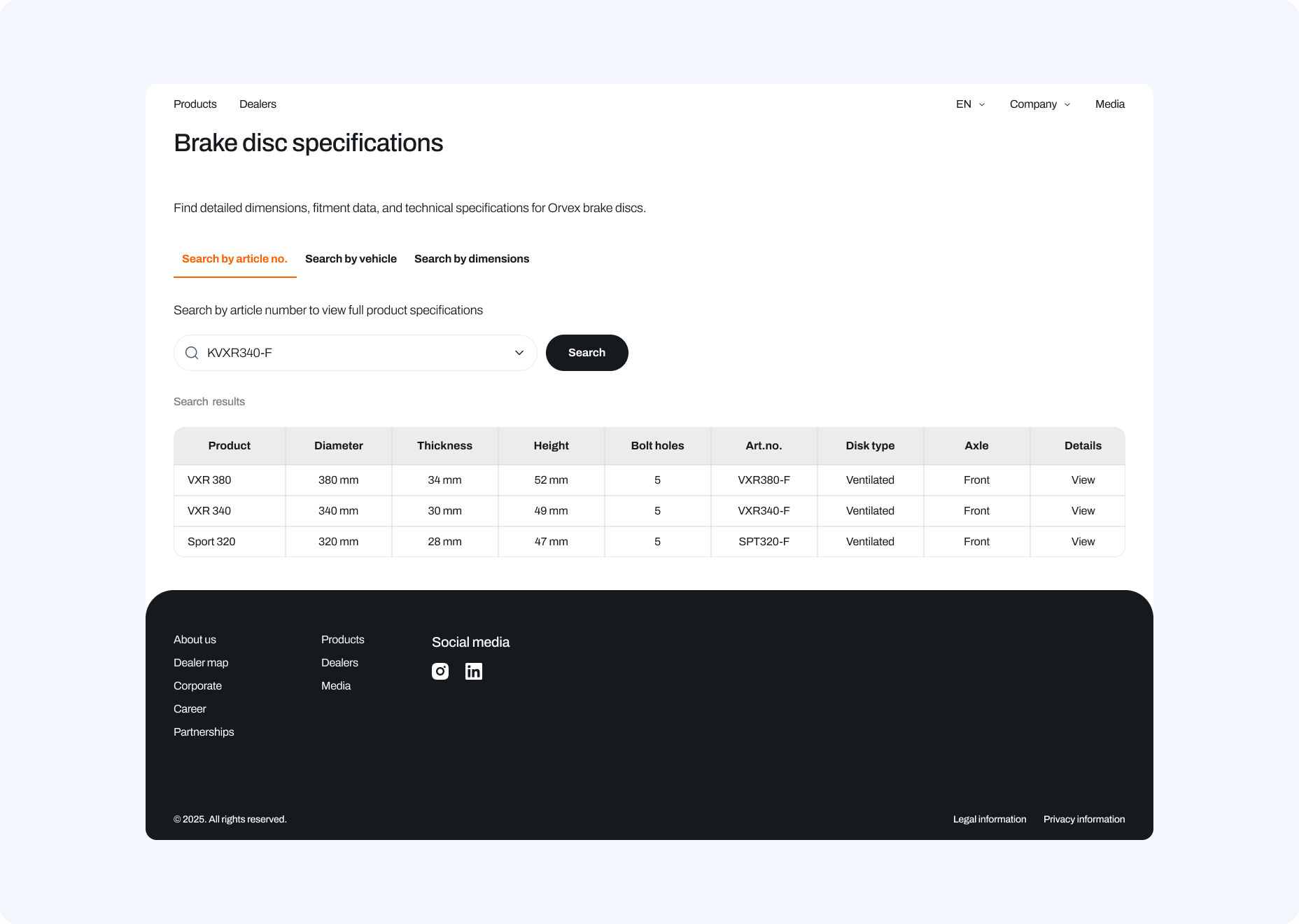Click the 340 mm diameter cell
Image resolution: width=1299 pixels, height=924 pixels.
coord(339,511)
